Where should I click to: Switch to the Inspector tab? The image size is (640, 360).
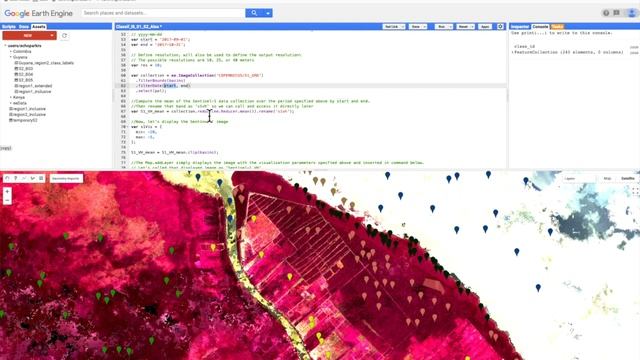point(520,27)
